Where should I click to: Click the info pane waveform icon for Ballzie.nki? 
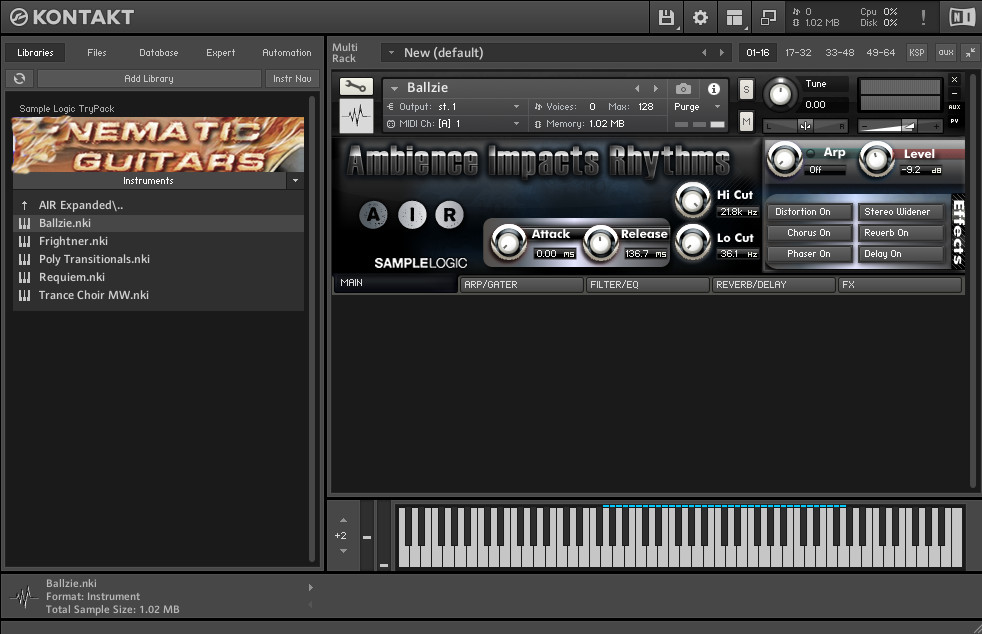click(24, 596)
